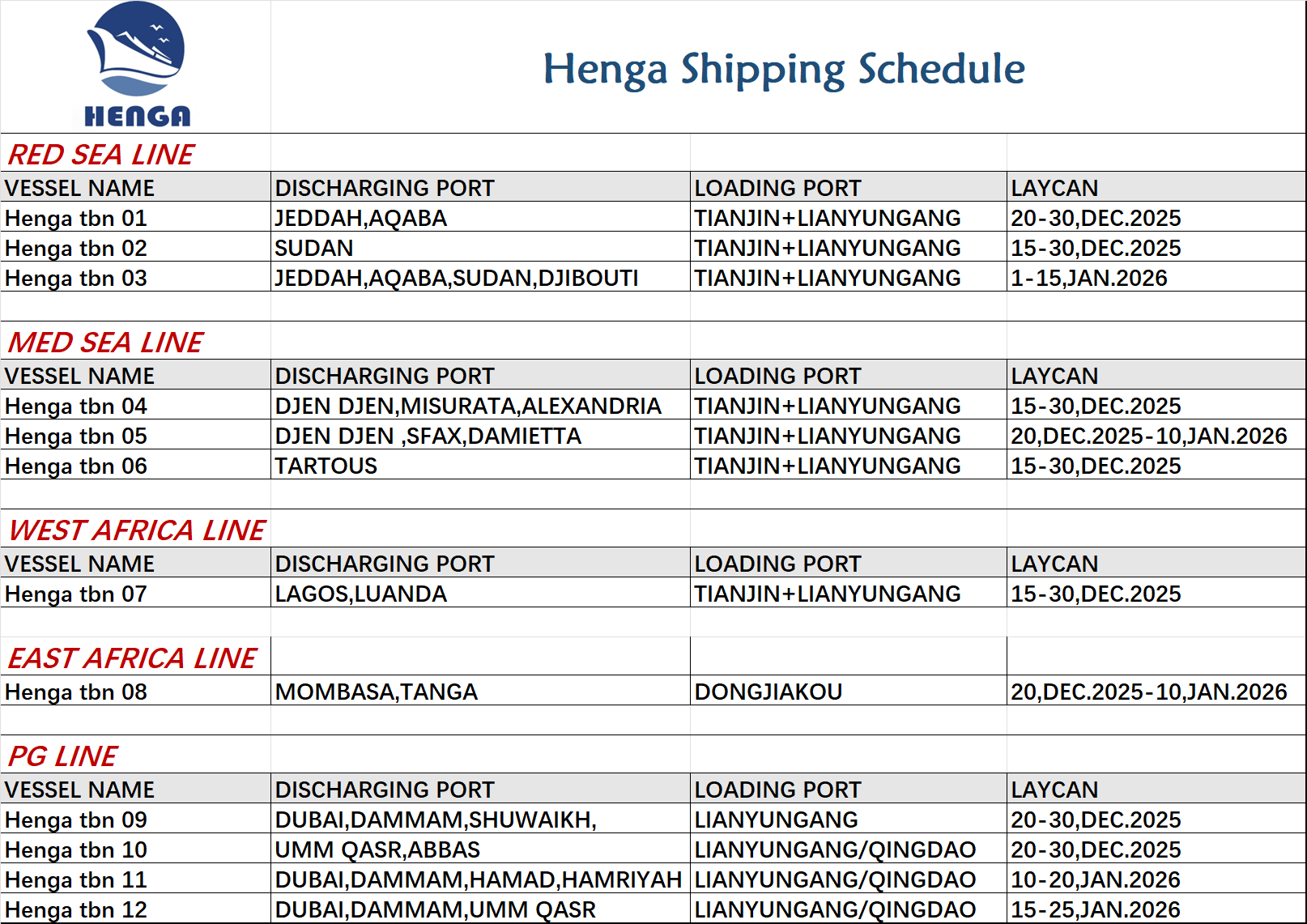
Task: Select the SUDAN discharging port cell
Action: [x=314, y=249]
